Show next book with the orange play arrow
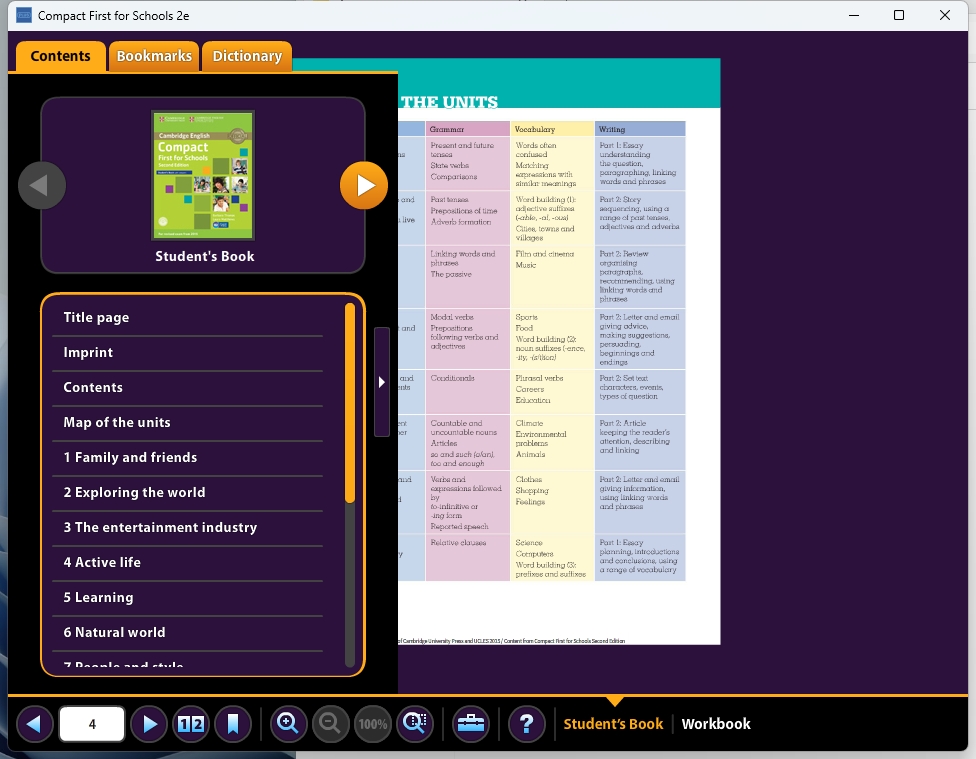The height and width of the screenshot is (759, 976). [x=364, y=186]
